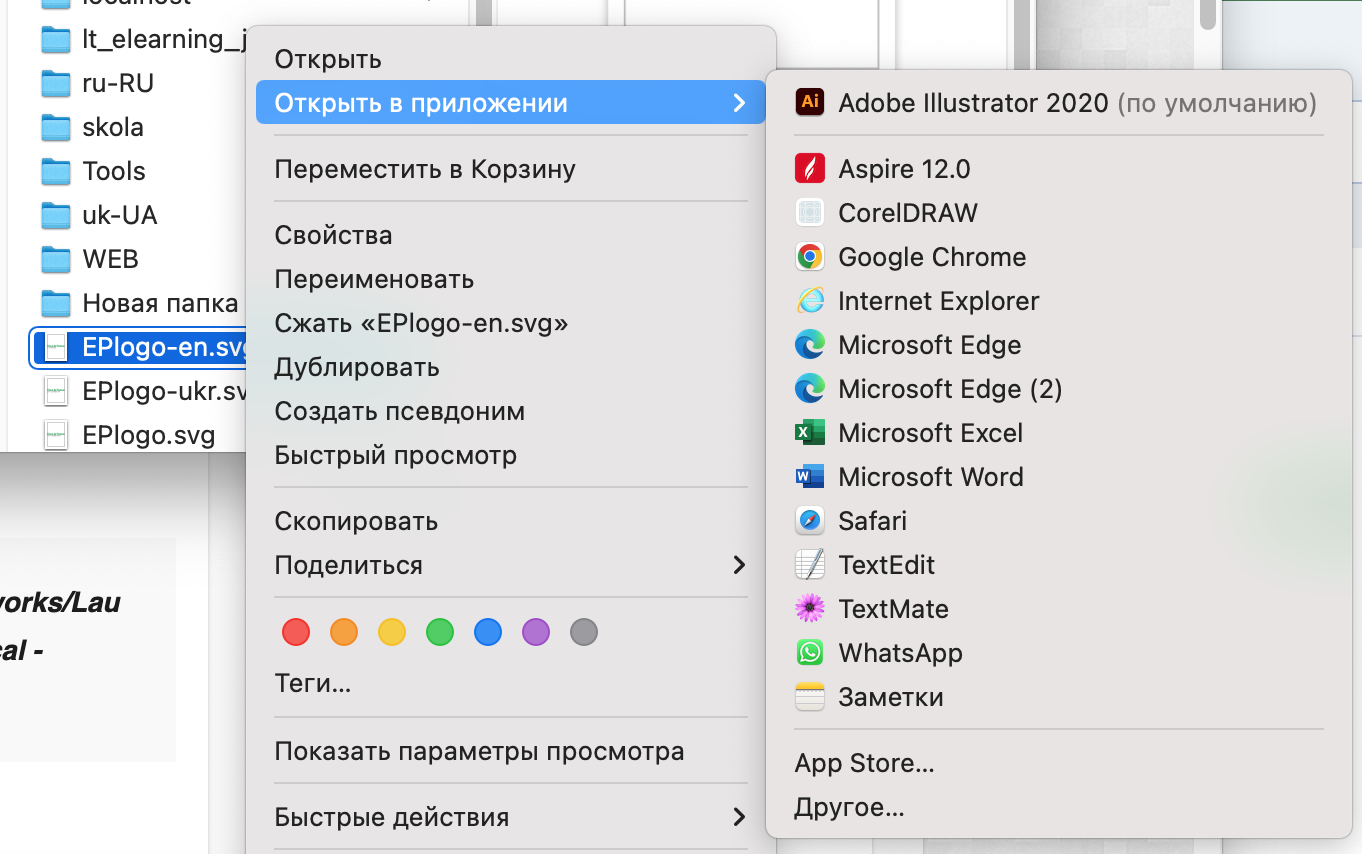Screen dimensions: 1362x854
Task: Apply the gray tag color
Action: coord(584,632)
